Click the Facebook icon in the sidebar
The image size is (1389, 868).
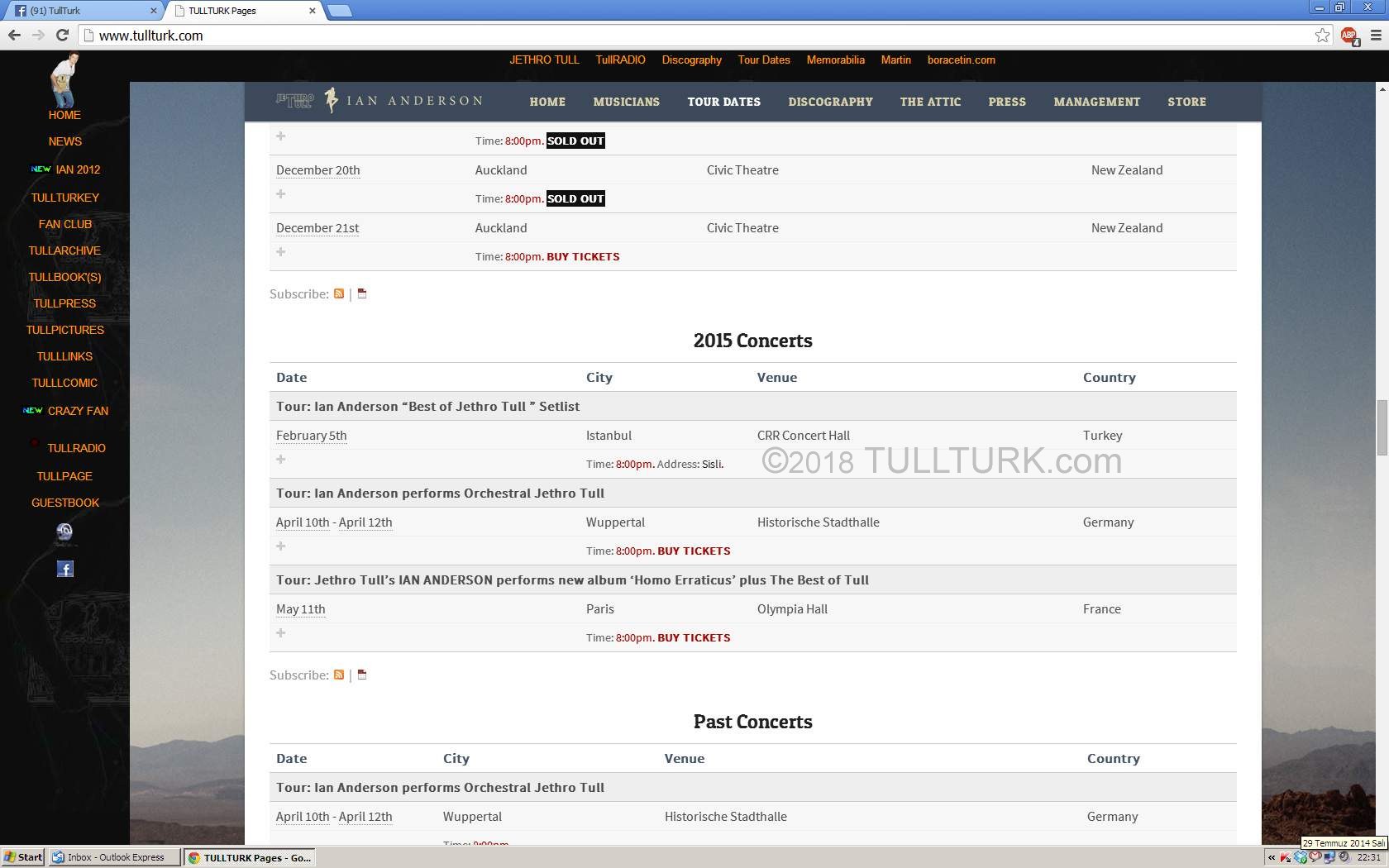click(64, 569)
